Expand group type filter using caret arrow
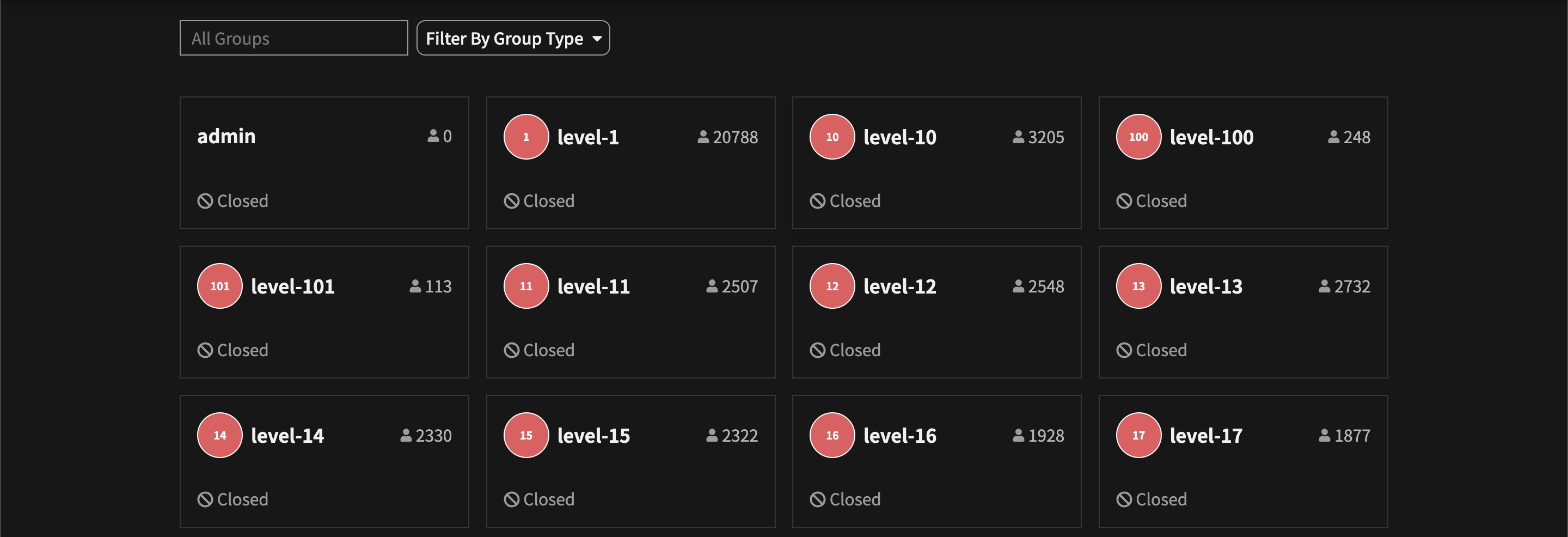Viewport: 1568px width, 537px height. click(x=597, y=39)
